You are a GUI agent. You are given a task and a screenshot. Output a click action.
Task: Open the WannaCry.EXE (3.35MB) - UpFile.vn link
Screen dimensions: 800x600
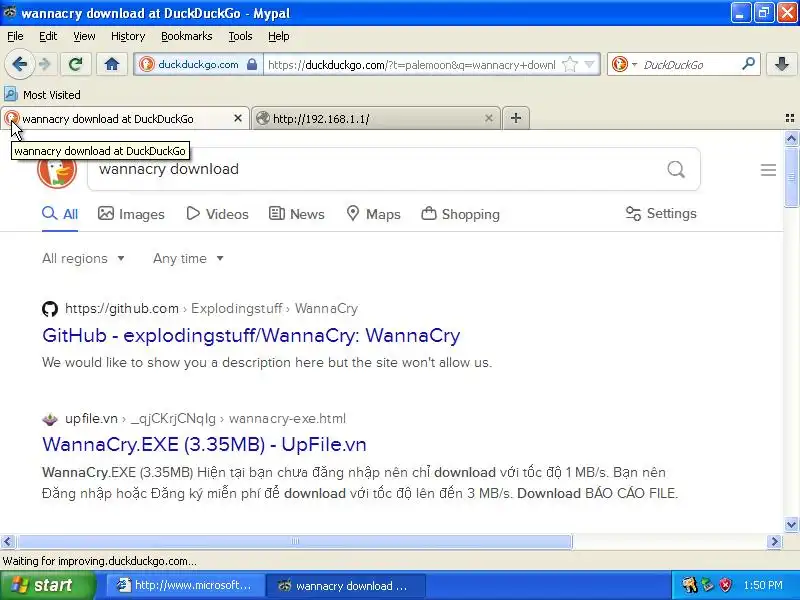pos(204,444)
